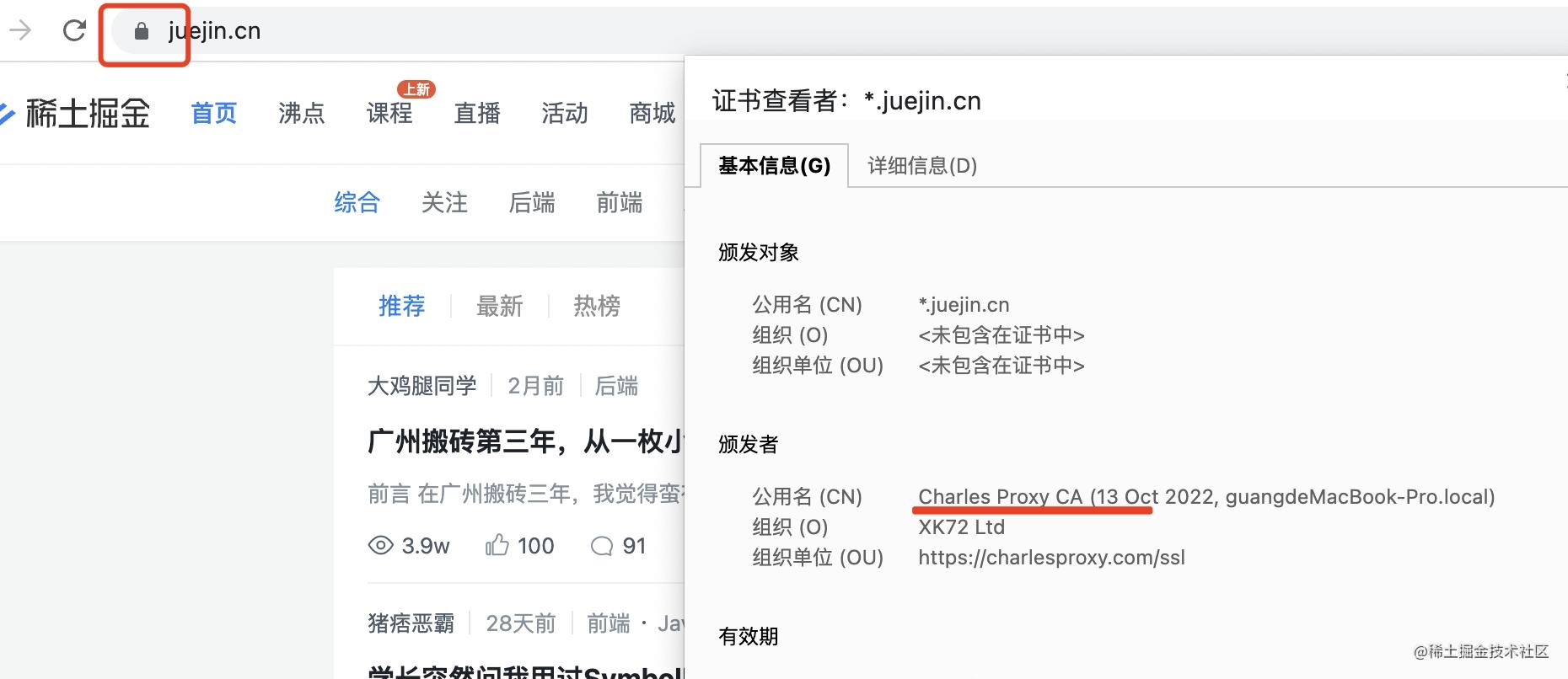Click the 后端 tag on first article
The height and width of the screenshot is (679, 1568).
click(x=616, y=386)
